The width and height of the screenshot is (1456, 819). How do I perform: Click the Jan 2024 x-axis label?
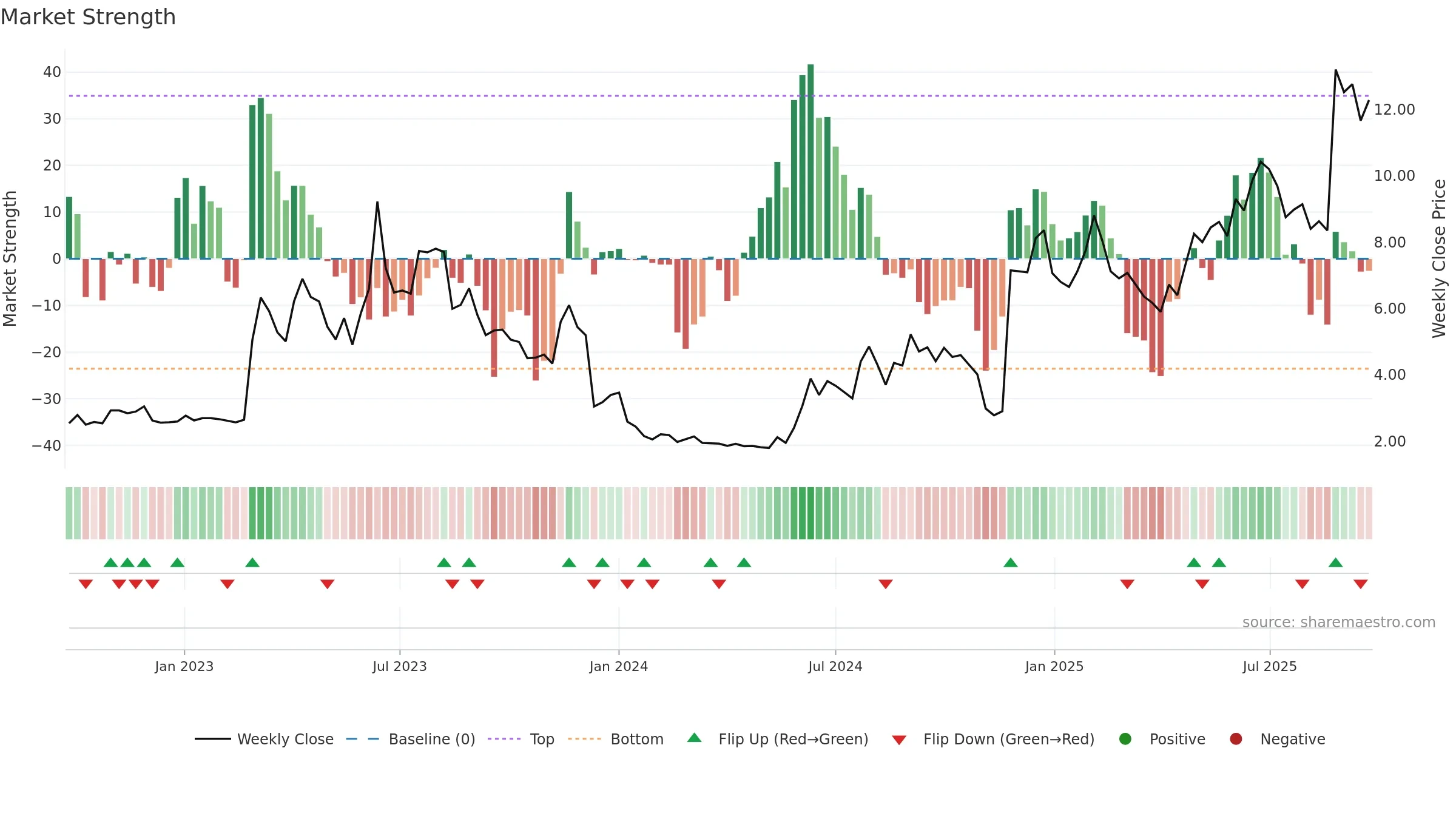(619, 666)
